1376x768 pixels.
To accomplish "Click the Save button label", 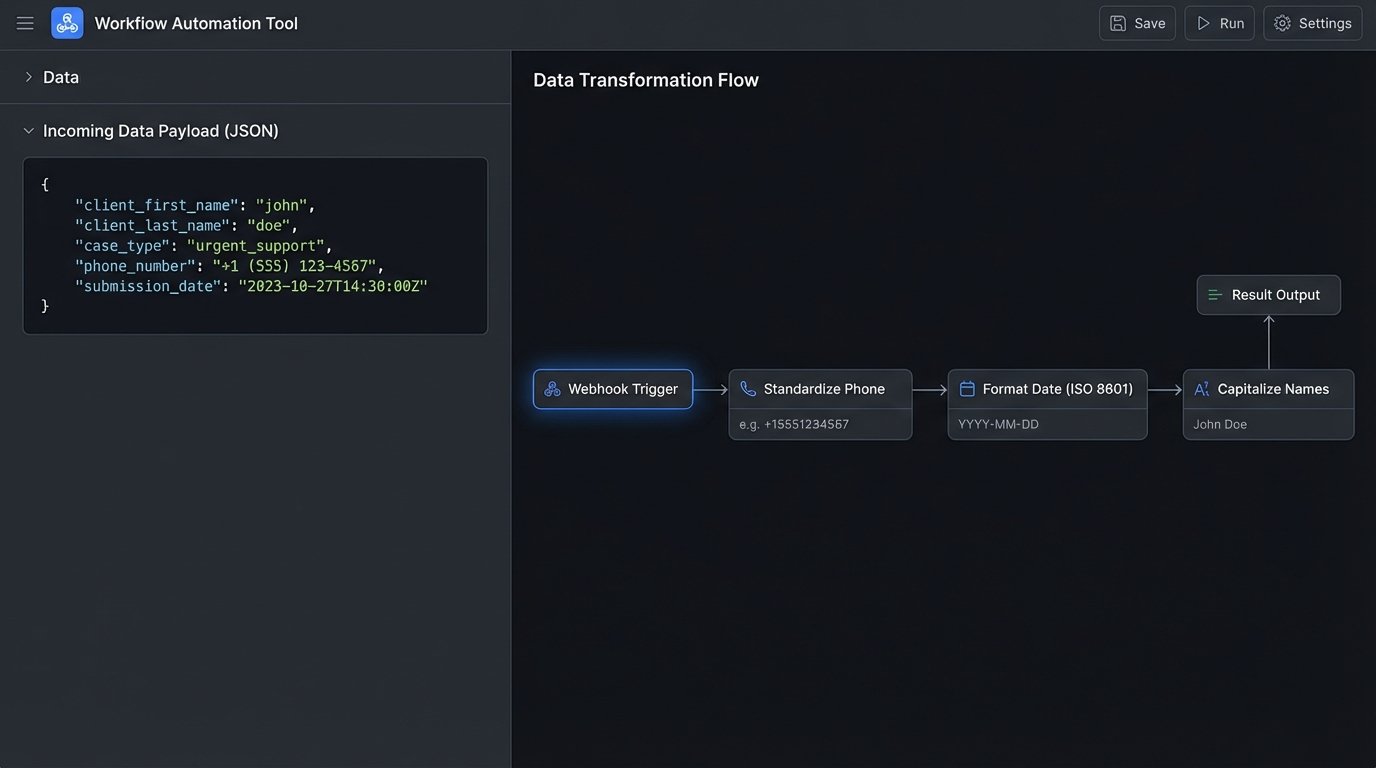I will pos(1149,23).
